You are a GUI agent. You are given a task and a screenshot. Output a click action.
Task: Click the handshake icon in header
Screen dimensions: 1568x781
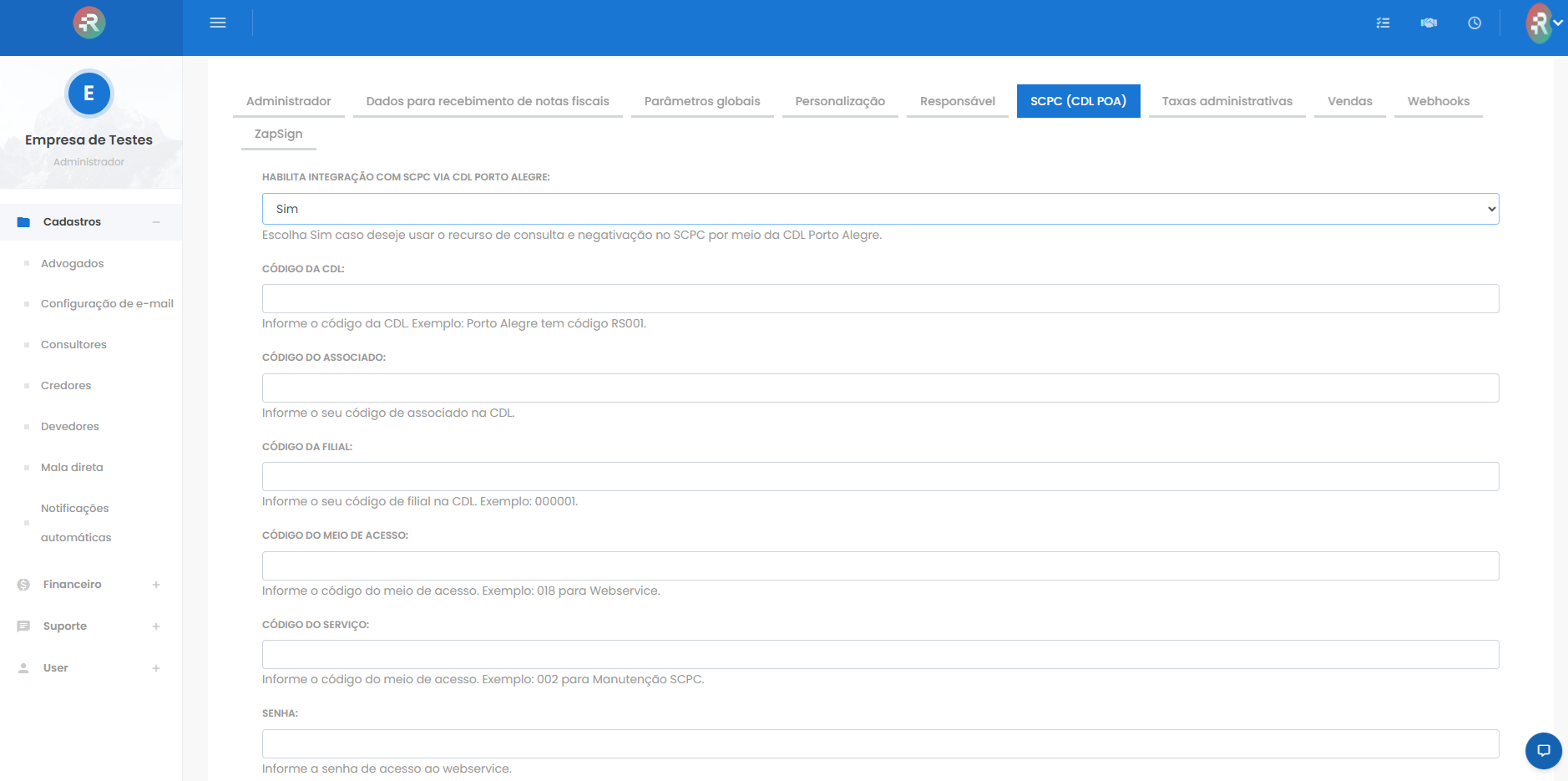tap(1429, 23)
